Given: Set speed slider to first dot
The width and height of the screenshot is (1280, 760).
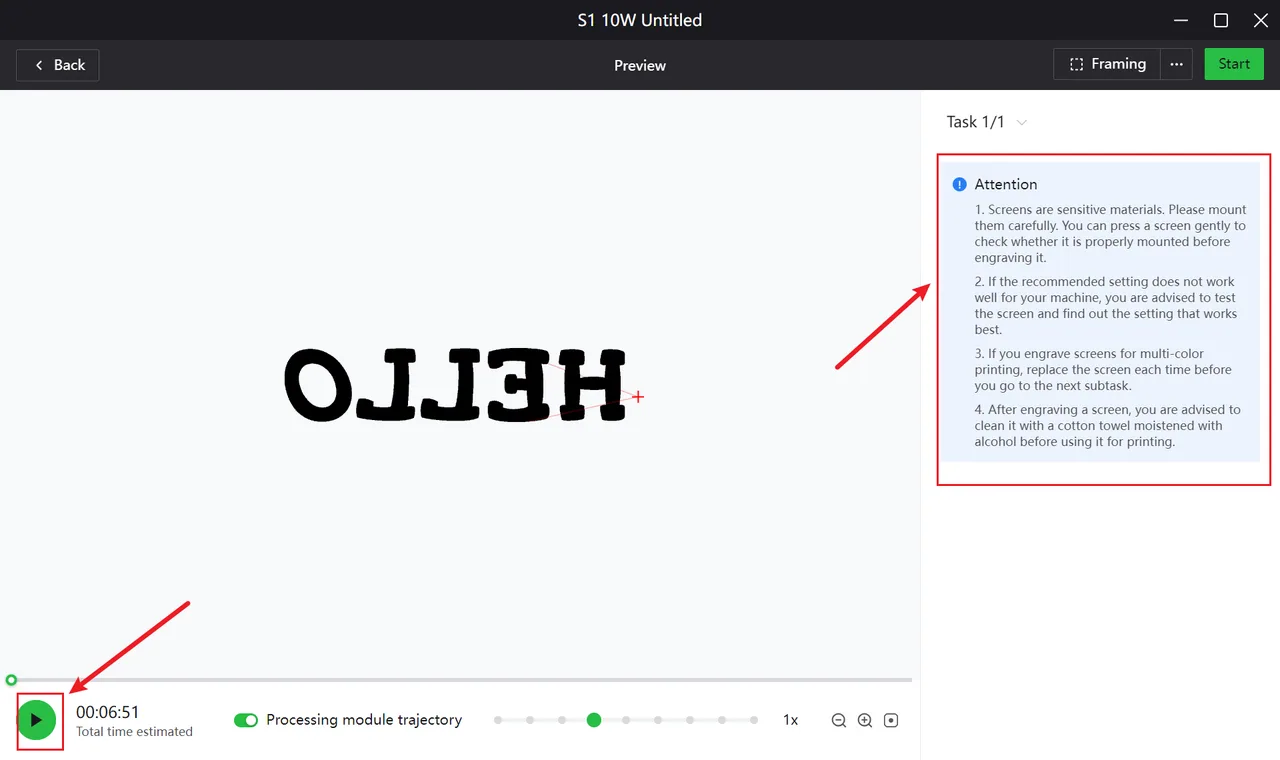Looking at the screenshot, I should tap(498, 720).
